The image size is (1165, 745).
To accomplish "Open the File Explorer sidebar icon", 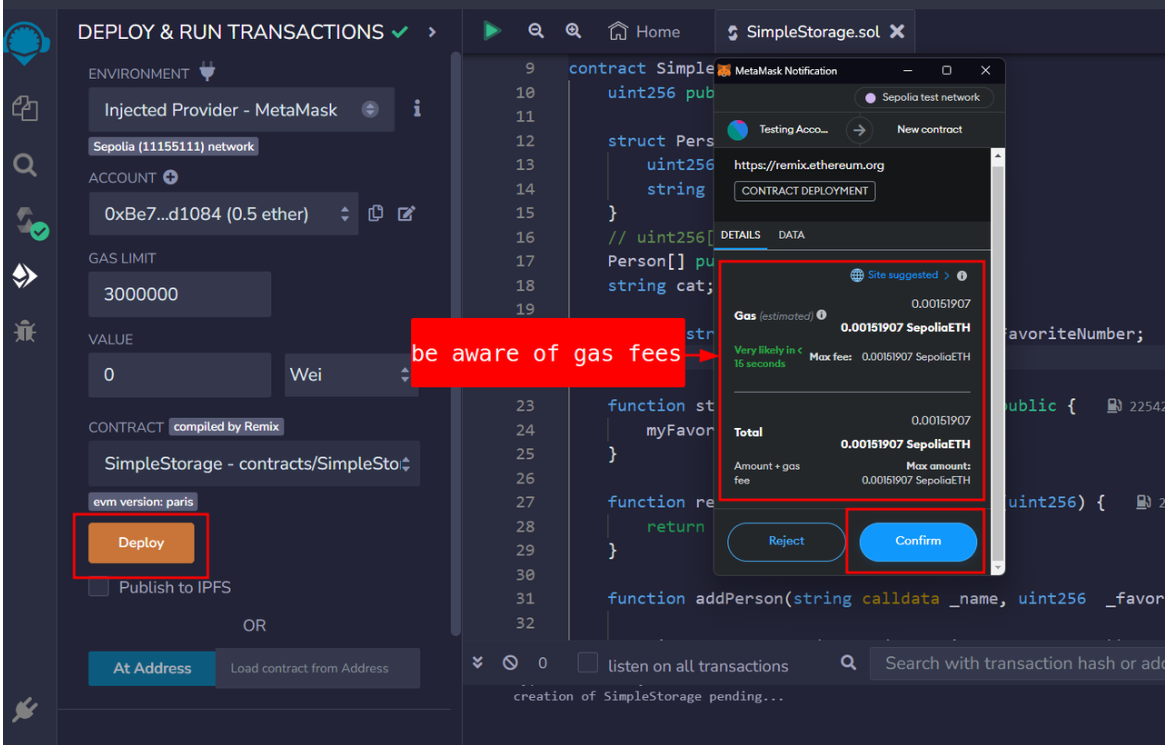I will [25, 108].
